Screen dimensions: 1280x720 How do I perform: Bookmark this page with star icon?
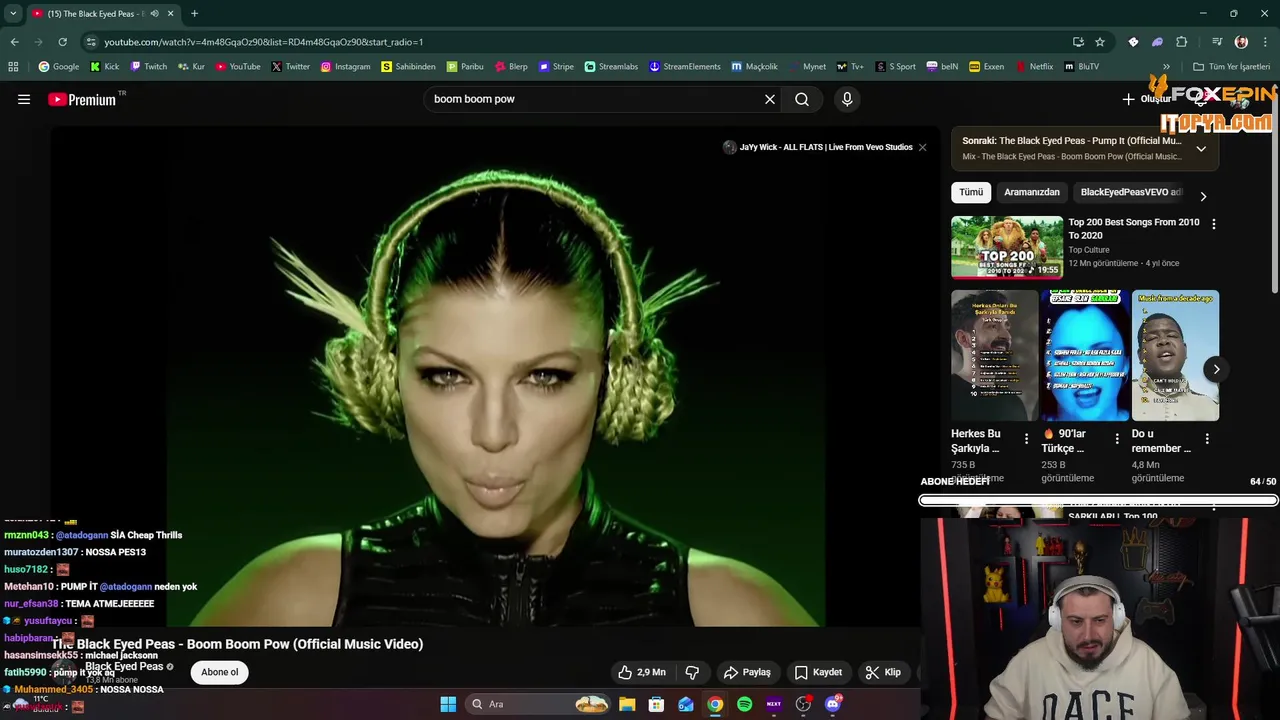[1100, 42]
